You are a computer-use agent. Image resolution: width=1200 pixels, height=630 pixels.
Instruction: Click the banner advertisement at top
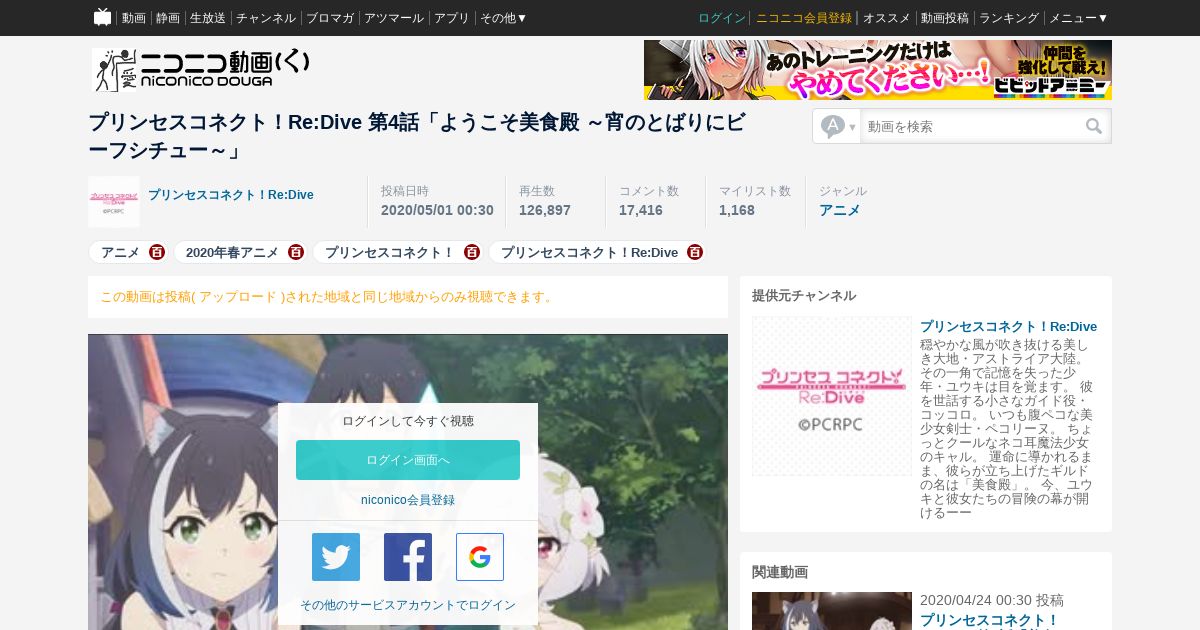tap(878, 70)
